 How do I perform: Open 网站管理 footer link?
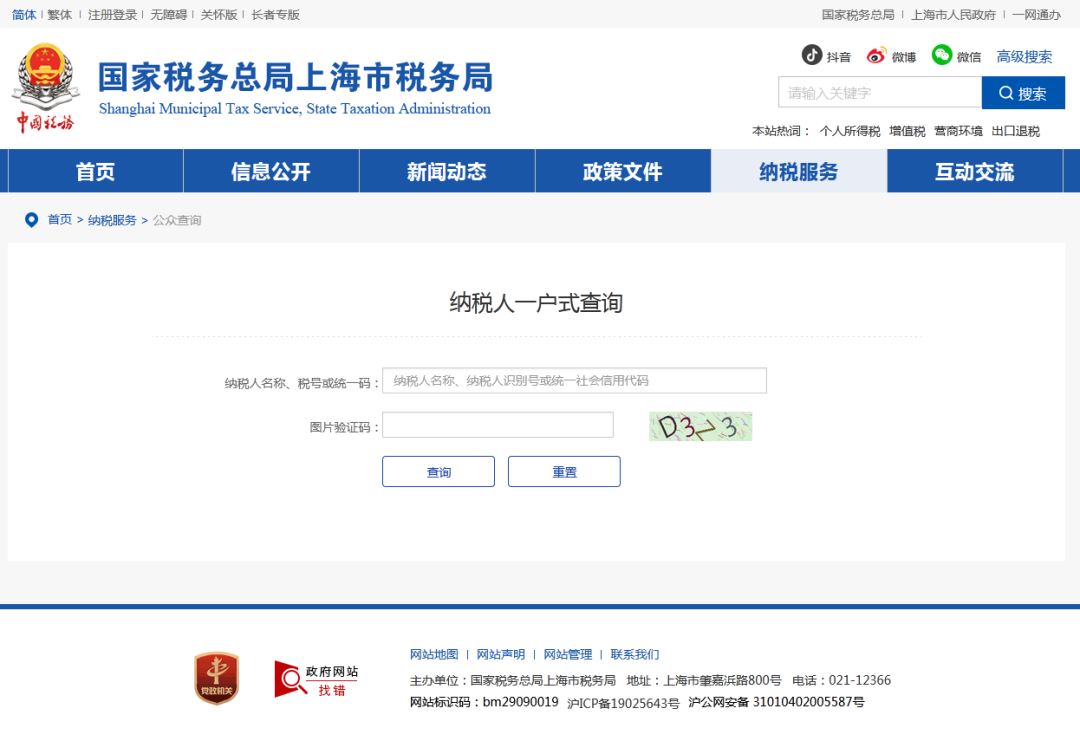point(568,654)
